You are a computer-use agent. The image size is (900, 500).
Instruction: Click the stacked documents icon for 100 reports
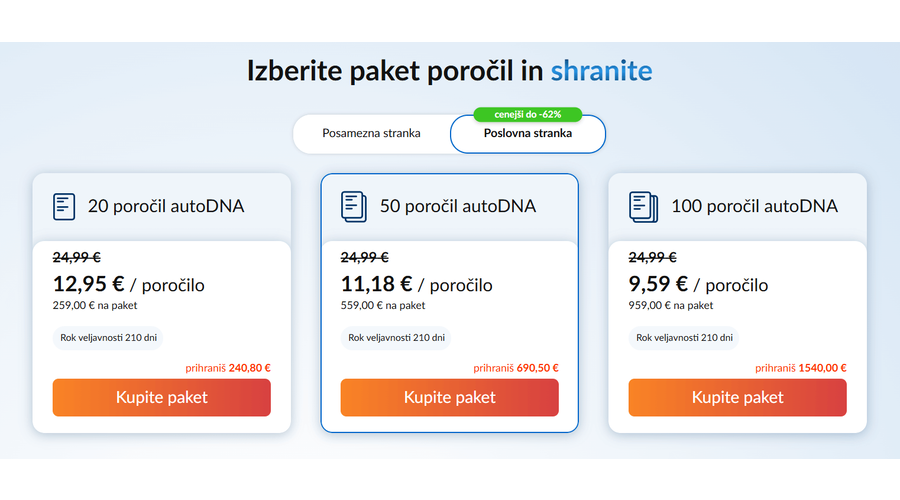(643, 206)
